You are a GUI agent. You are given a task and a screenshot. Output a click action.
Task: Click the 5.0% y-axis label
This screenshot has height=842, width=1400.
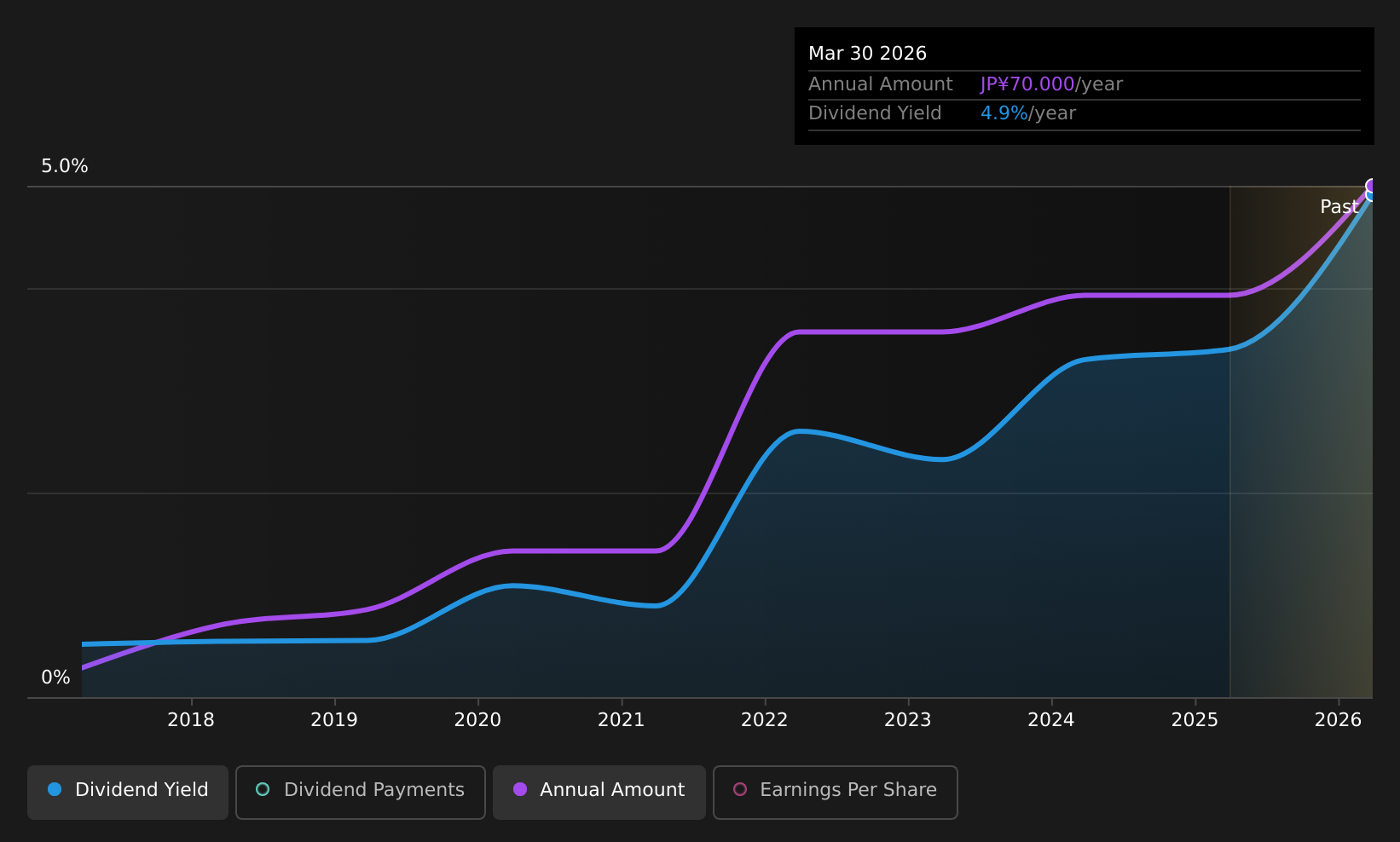(65, 166)
